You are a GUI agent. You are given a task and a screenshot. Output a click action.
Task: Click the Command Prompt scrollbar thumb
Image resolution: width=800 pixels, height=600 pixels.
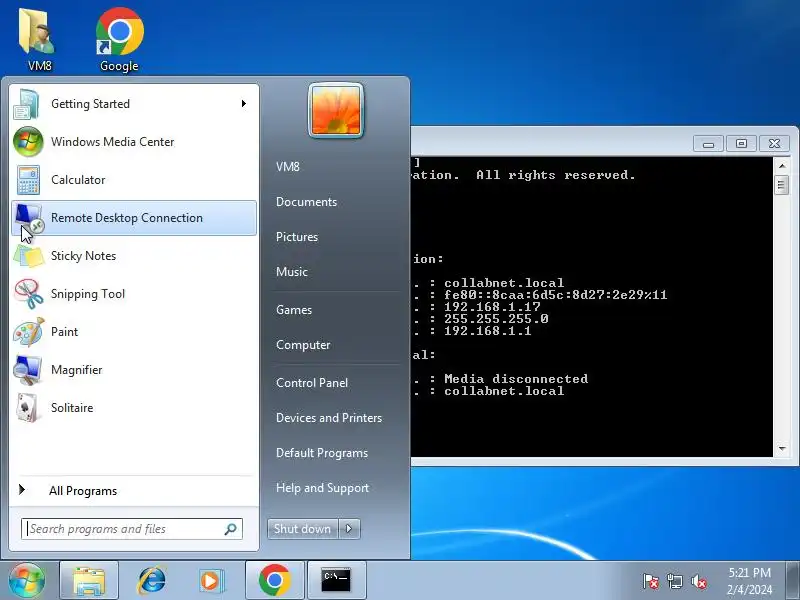pyautogui.click(x=781, y=185)
